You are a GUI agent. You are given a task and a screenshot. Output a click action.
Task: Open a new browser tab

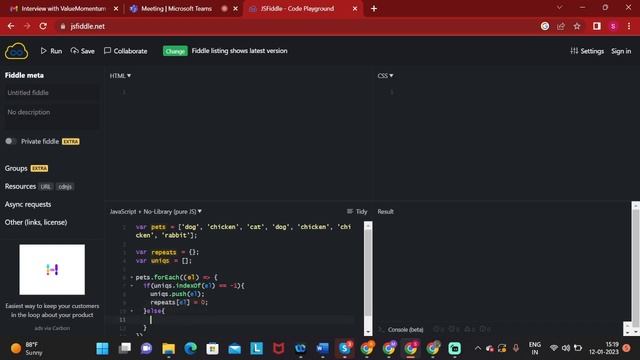pyautogui.click(x=374, y=9)
